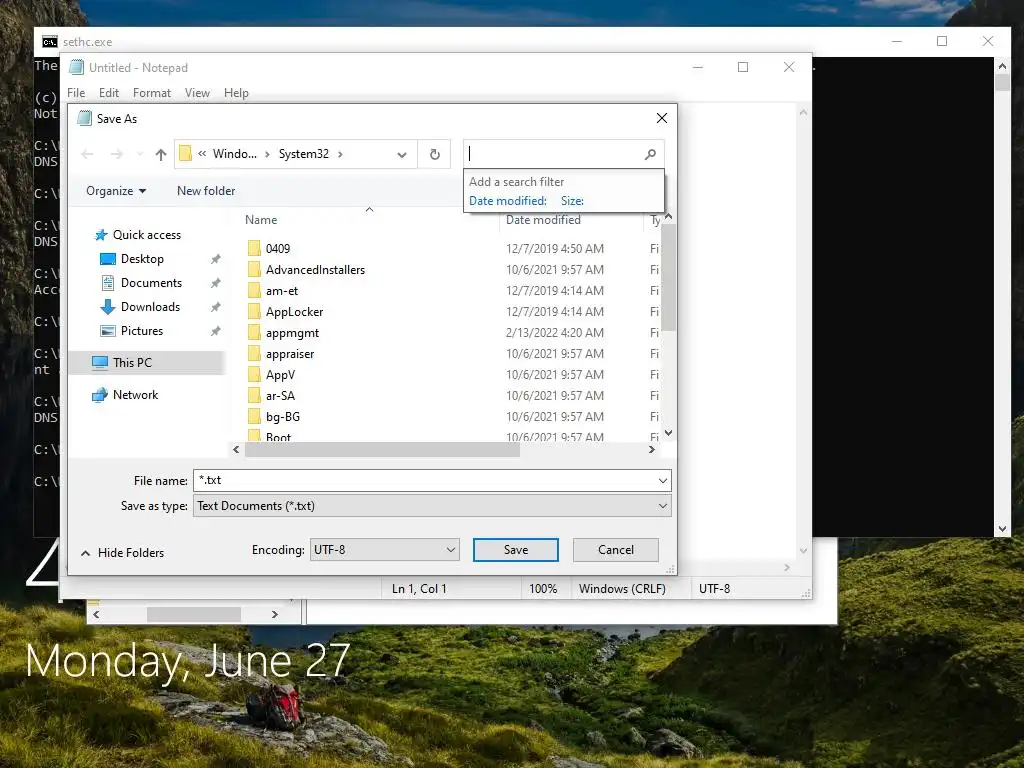This screenshot has height=768, width=1024.
Task: Collapse the pane with Hide Folders
Action: 122,553
